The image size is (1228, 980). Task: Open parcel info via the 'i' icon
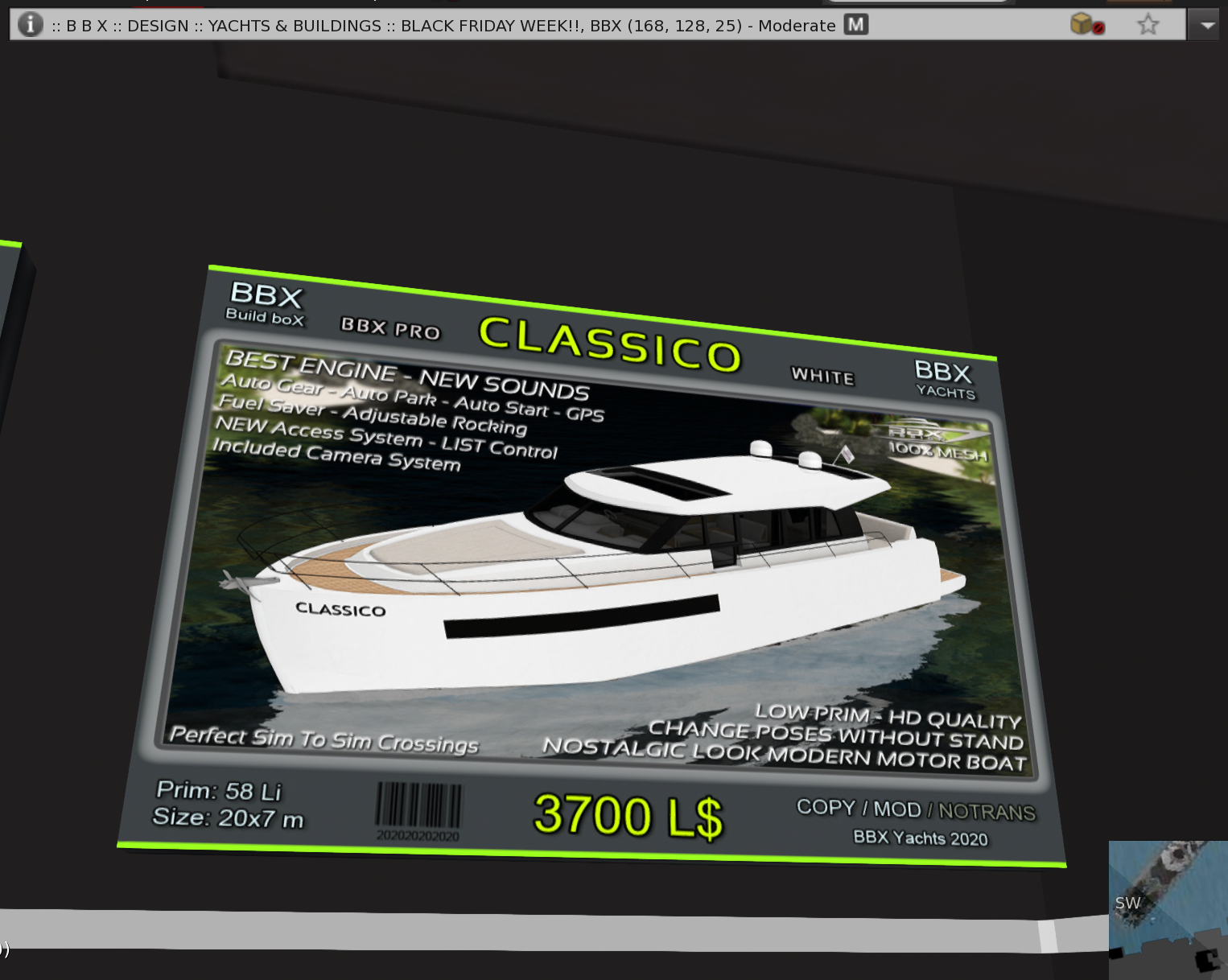[x=31, y=25]
